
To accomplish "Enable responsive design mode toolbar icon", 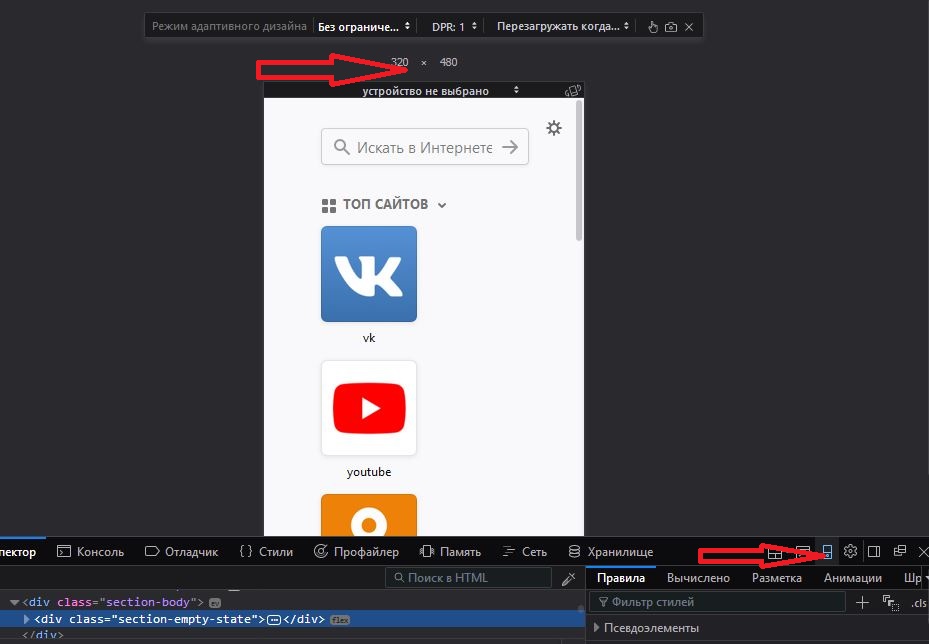I will tap(827, 552).
